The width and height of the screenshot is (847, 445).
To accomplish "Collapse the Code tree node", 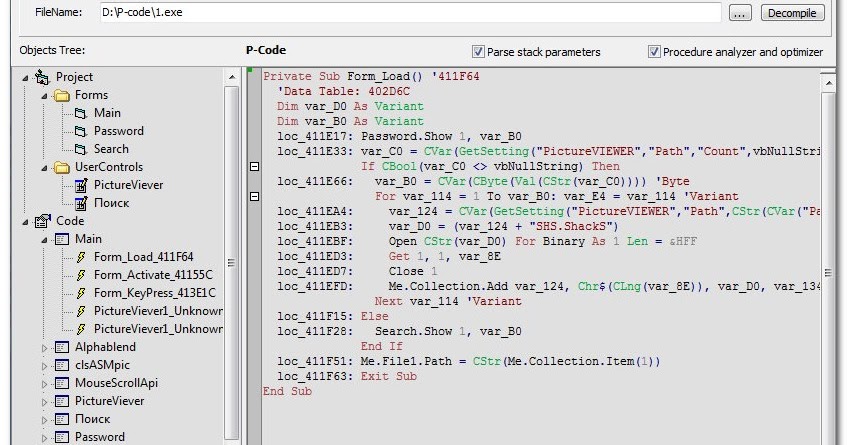I will coord(25,222).
